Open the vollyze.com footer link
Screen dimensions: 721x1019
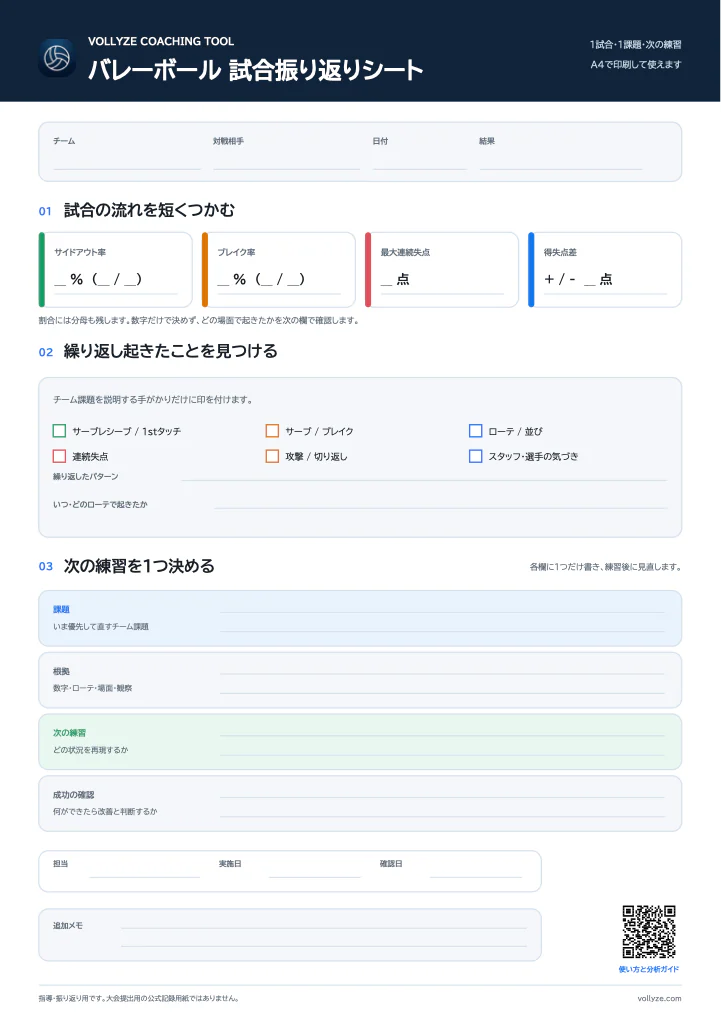click(x=659, y=998)
